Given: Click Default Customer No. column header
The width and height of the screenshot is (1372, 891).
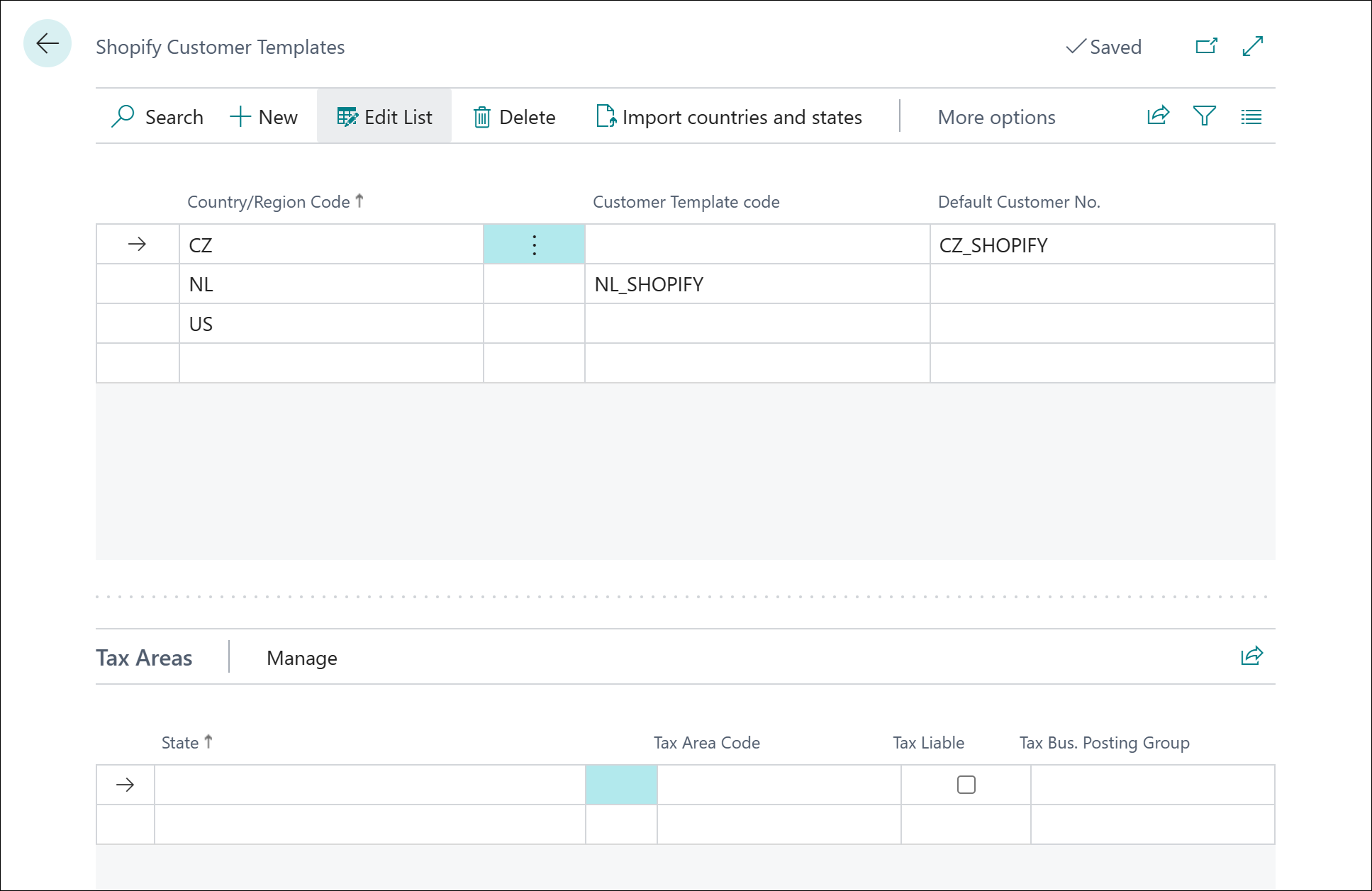Looking at the screenshot, I should tap(1019, 202).
